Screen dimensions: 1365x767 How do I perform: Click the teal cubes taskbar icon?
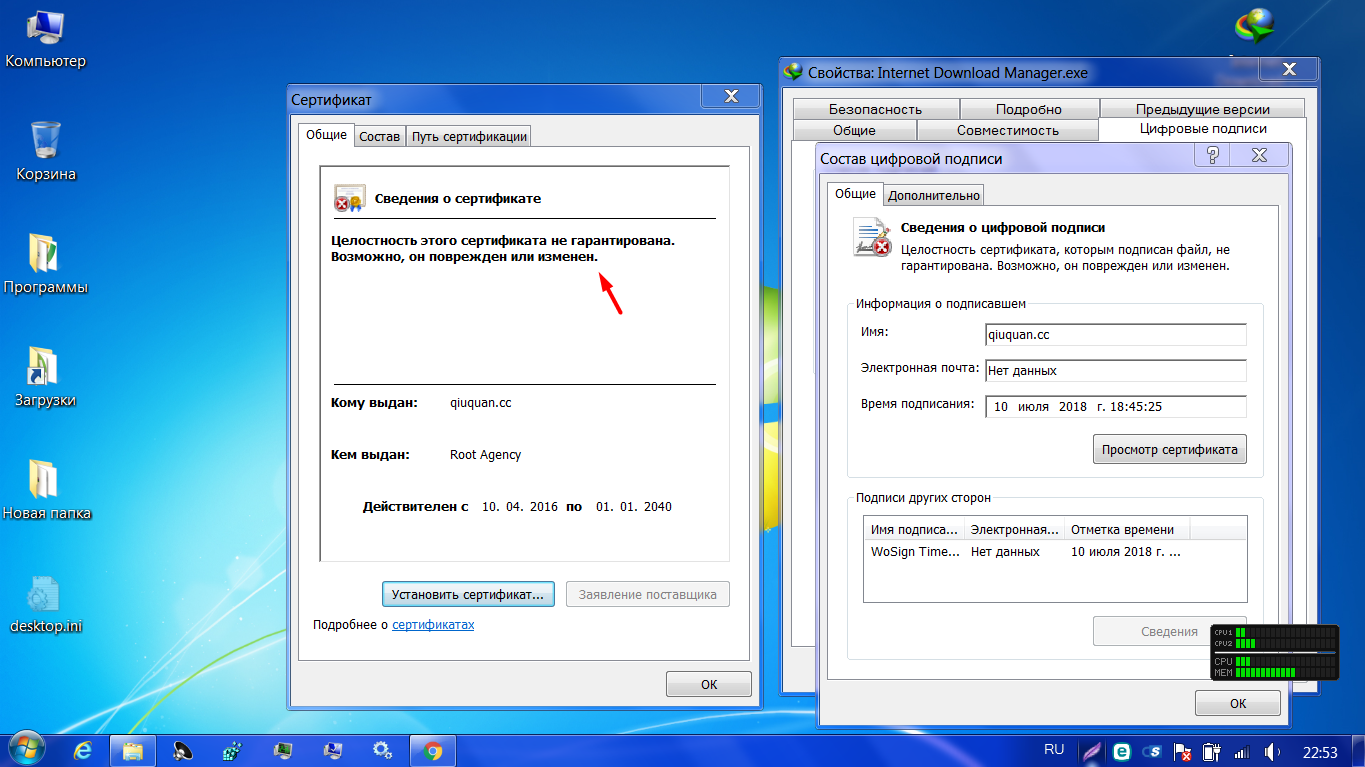232,749
